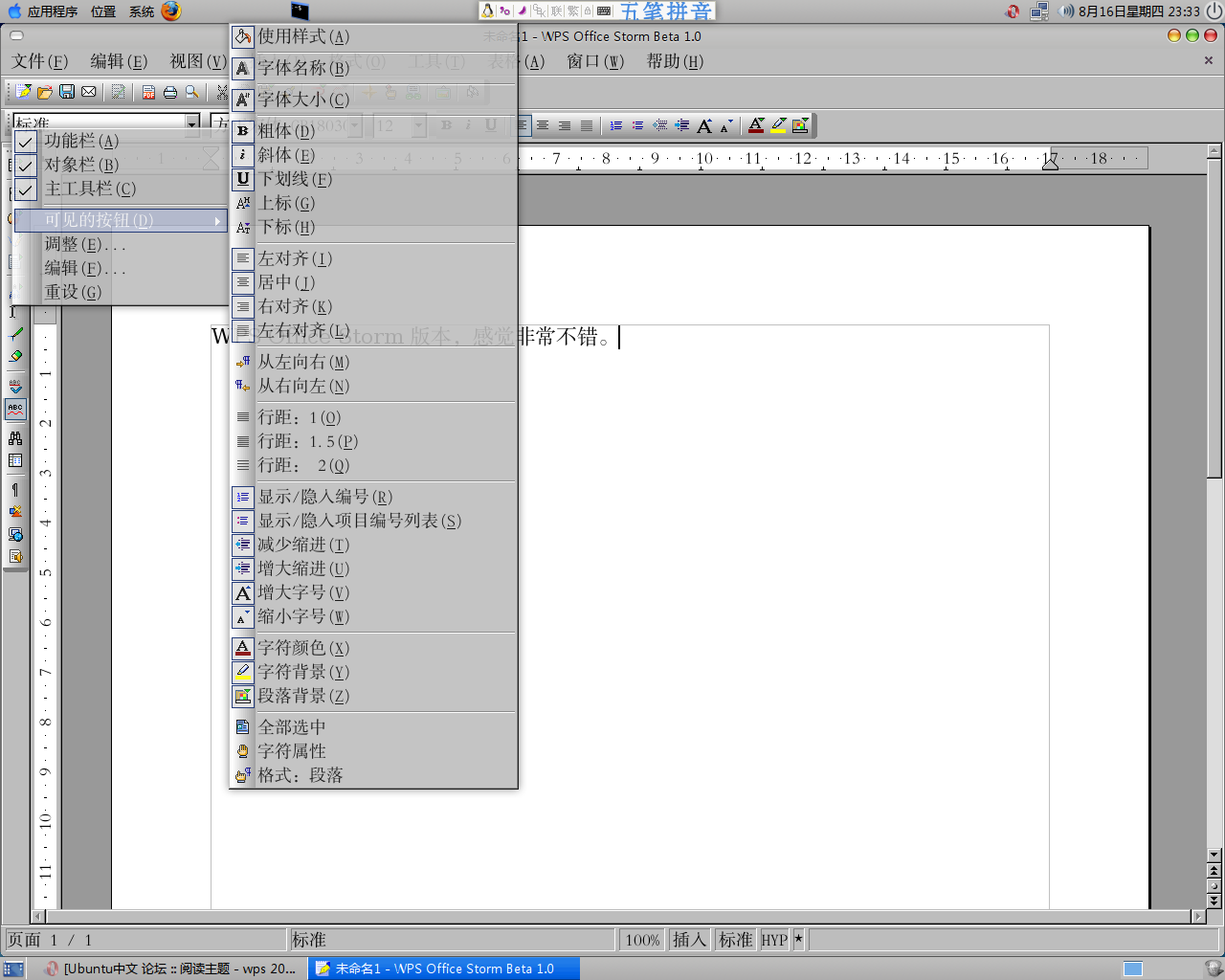Screen dimensions: 1225x980
Task: Open the 窗口(W) menu
Action: click(595, 61)
